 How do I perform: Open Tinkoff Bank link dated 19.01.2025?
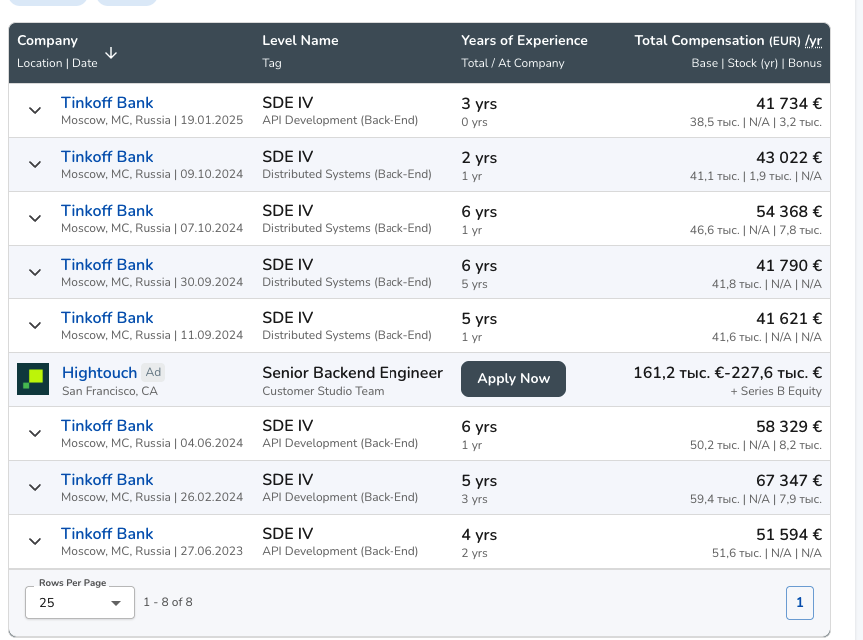pos(107,103)
